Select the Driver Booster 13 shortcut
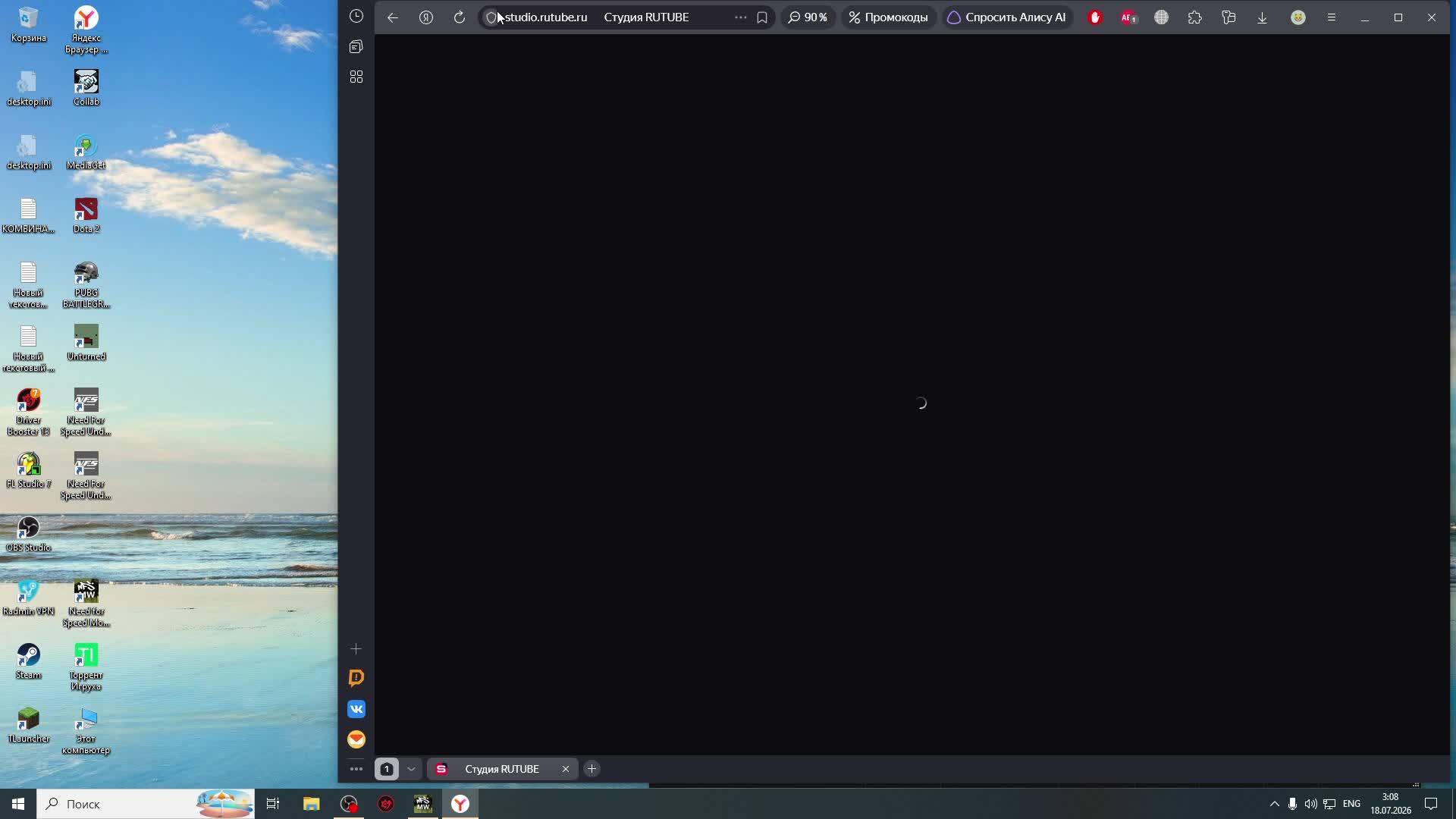This screenshot has height=819, width=1456. (x=29, y=413)
